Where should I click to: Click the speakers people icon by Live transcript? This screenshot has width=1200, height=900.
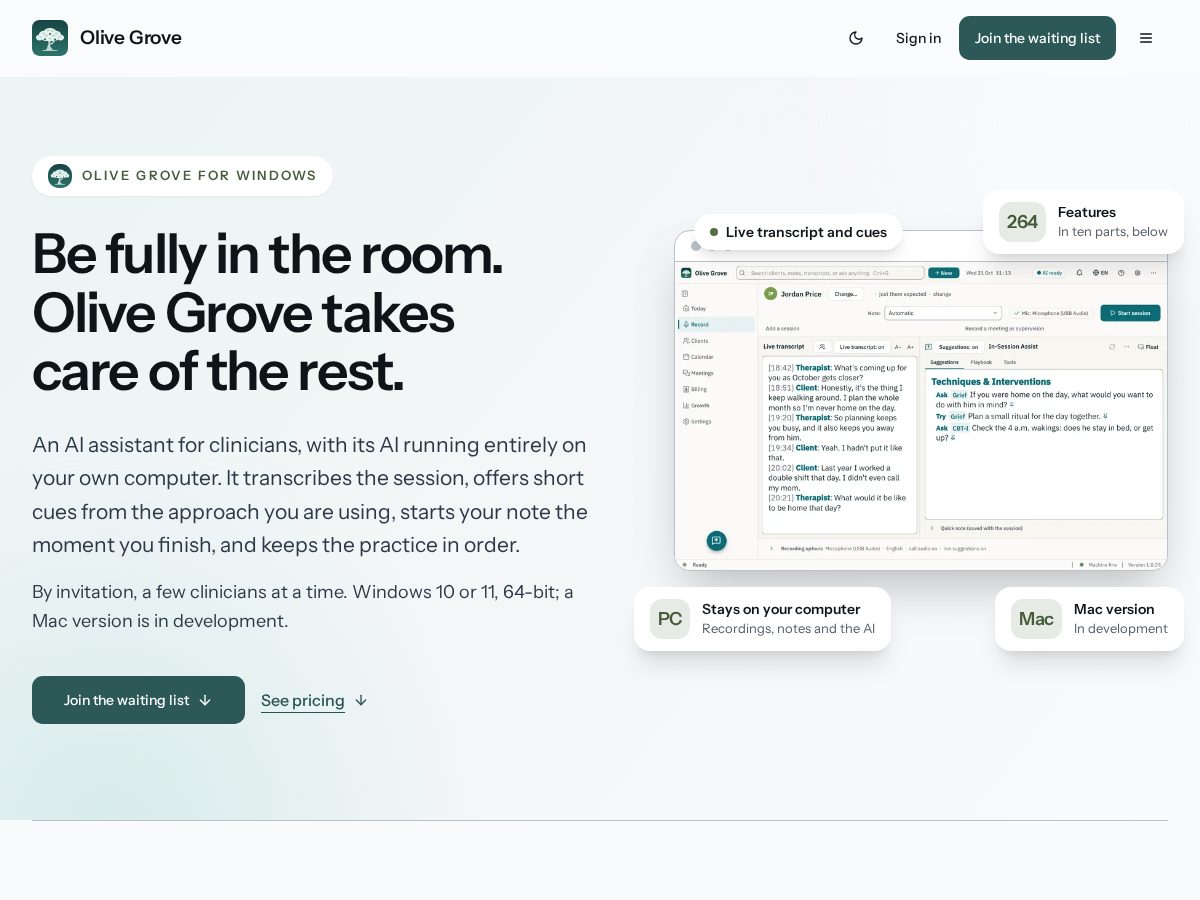[822, 347]
